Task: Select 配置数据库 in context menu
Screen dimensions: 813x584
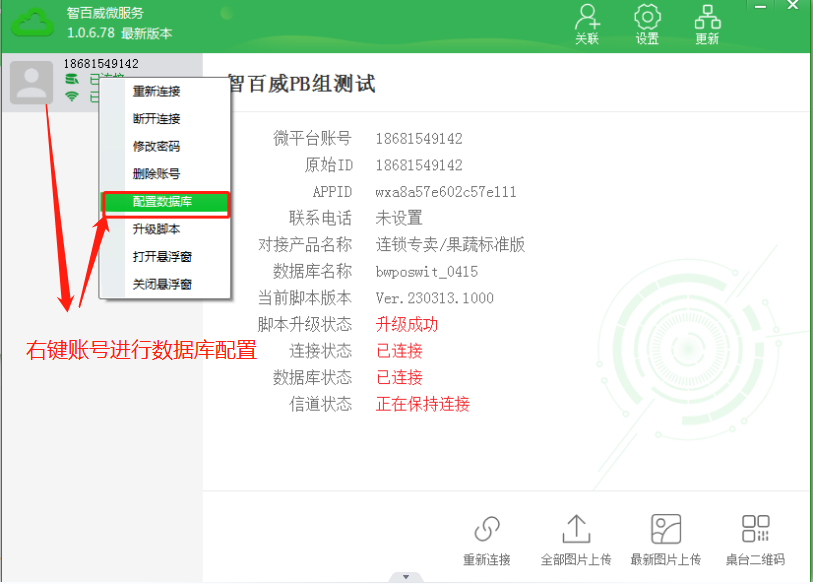Action: coord(166,202)
